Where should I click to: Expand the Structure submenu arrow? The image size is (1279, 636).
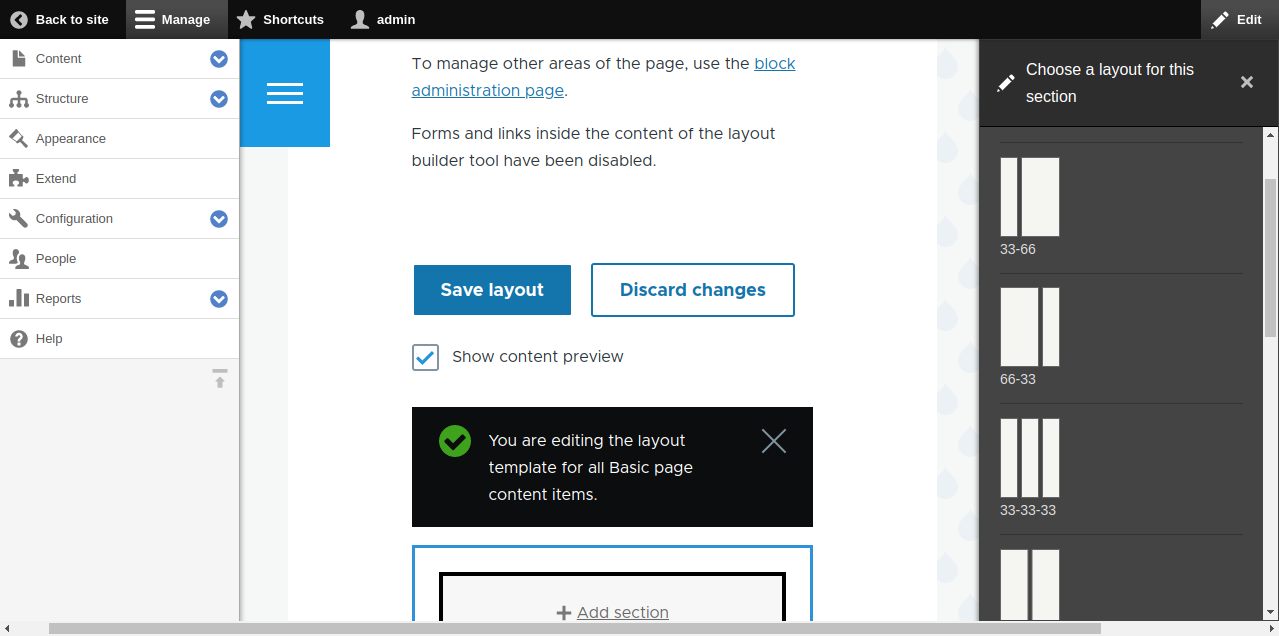coord(219,99)
